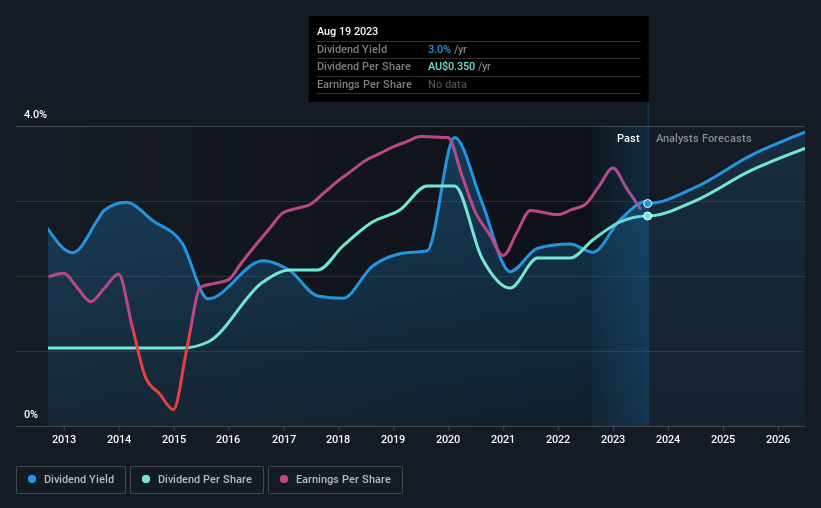Click the teal Dividend Per Share legend dot
Viewport: 821px width, 508px height.
[x=146, y=479]
